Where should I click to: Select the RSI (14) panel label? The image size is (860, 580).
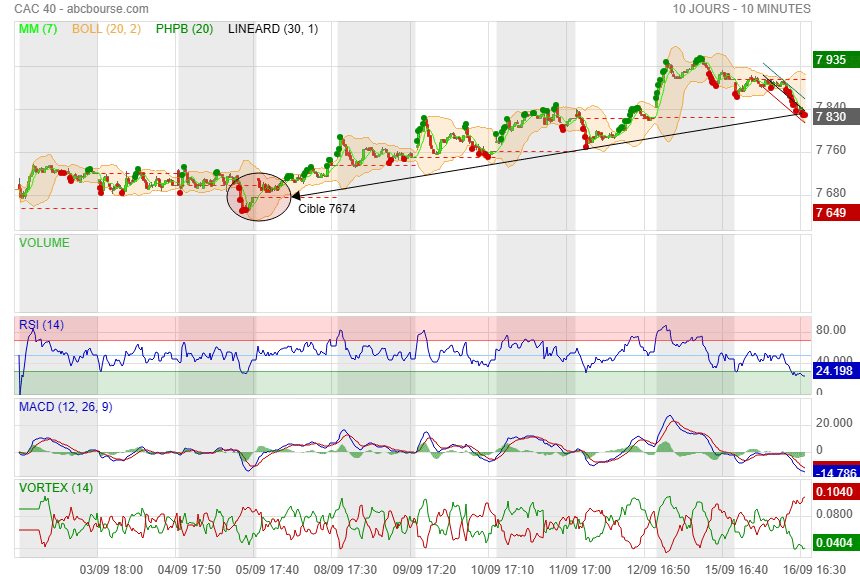tap(42, 324)
